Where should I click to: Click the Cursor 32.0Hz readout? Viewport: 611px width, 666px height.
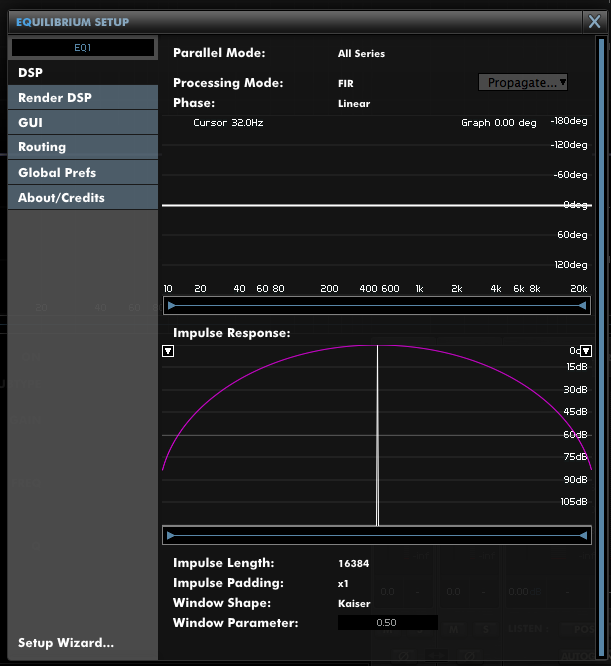[x=228, y=123]
